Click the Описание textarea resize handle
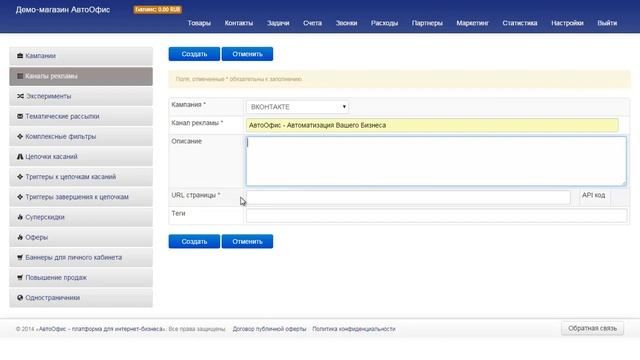Viewport: 640px width, 360px height. (624, 183)
